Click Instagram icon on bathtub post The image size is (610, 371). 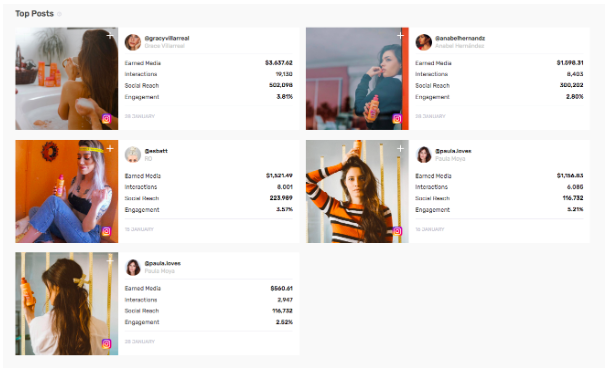(107, 119)
